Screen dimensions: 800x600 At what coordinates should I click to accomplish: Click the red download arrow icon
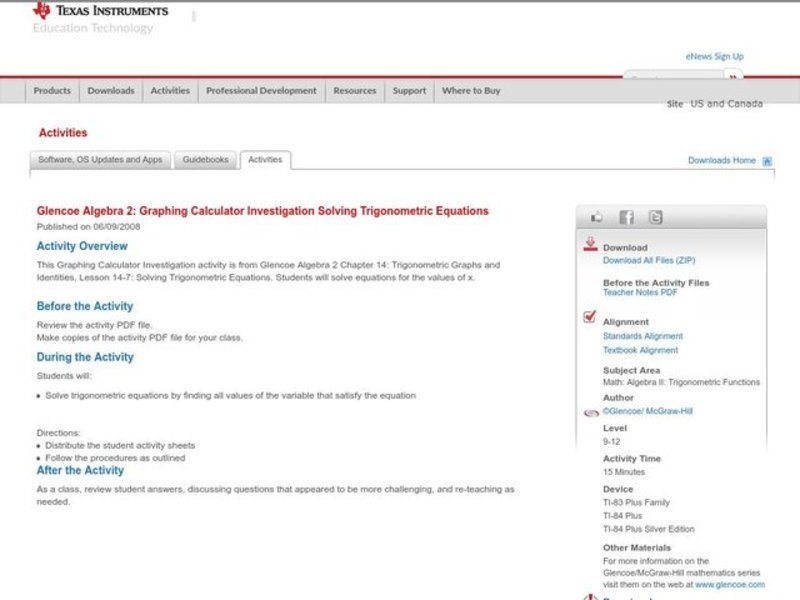[x=590, y=245]
